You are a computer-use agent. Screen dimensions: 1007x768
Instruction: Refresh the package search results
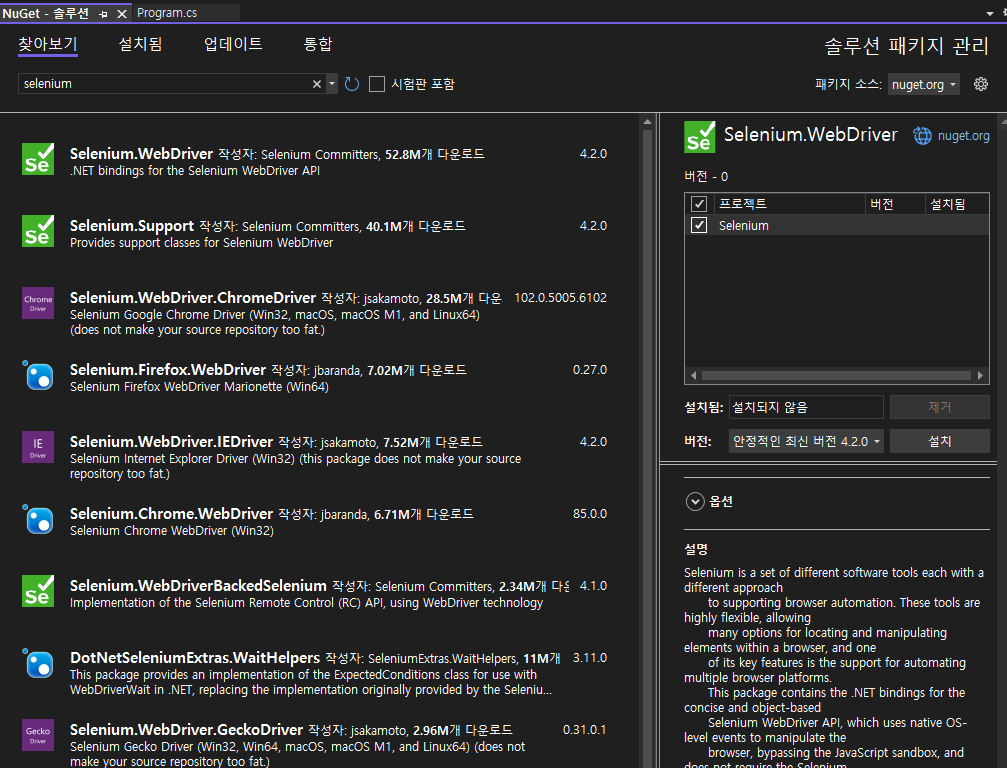[351, 84]
